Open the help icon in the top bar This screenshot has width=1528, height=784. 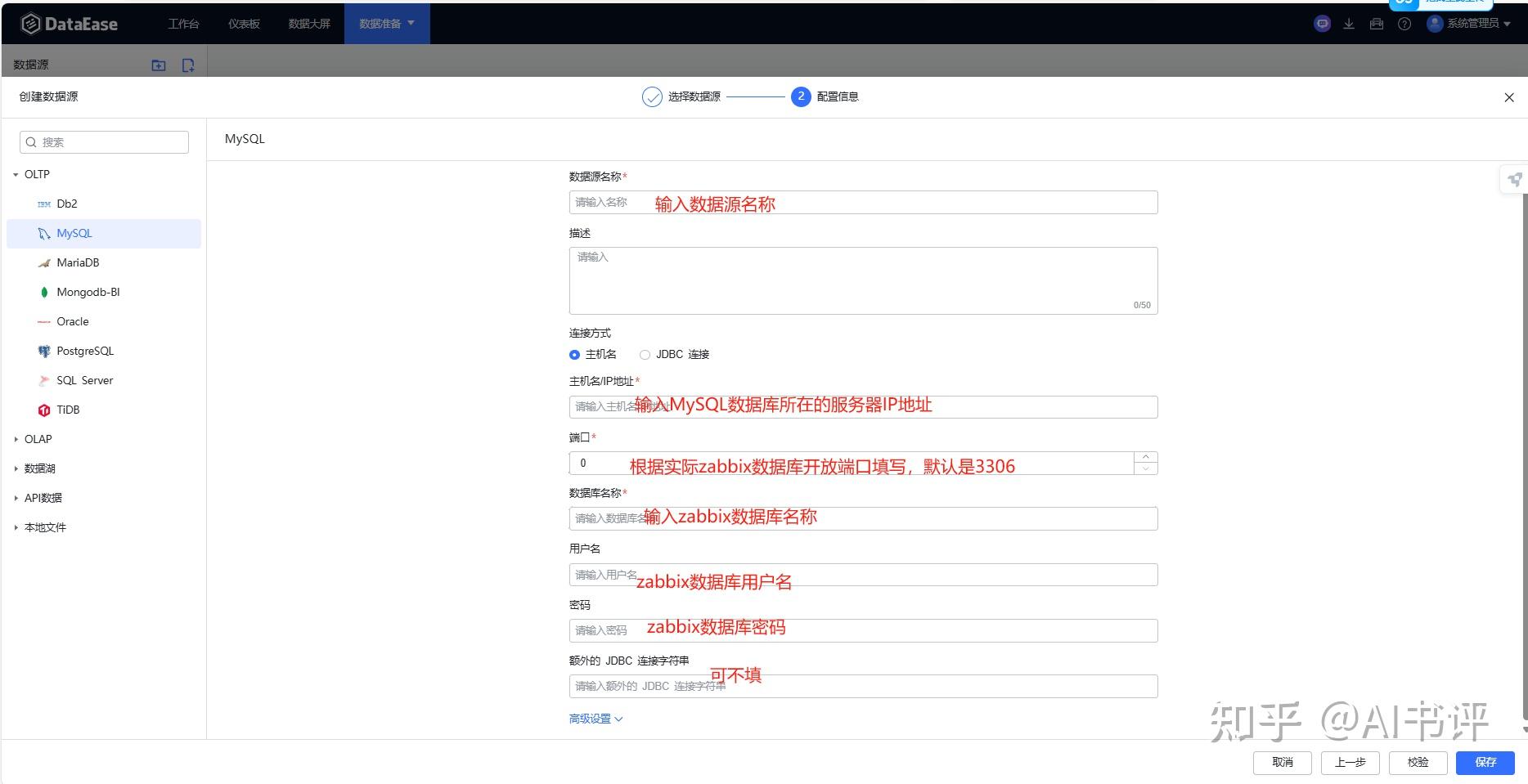[x=1404, y=24]
